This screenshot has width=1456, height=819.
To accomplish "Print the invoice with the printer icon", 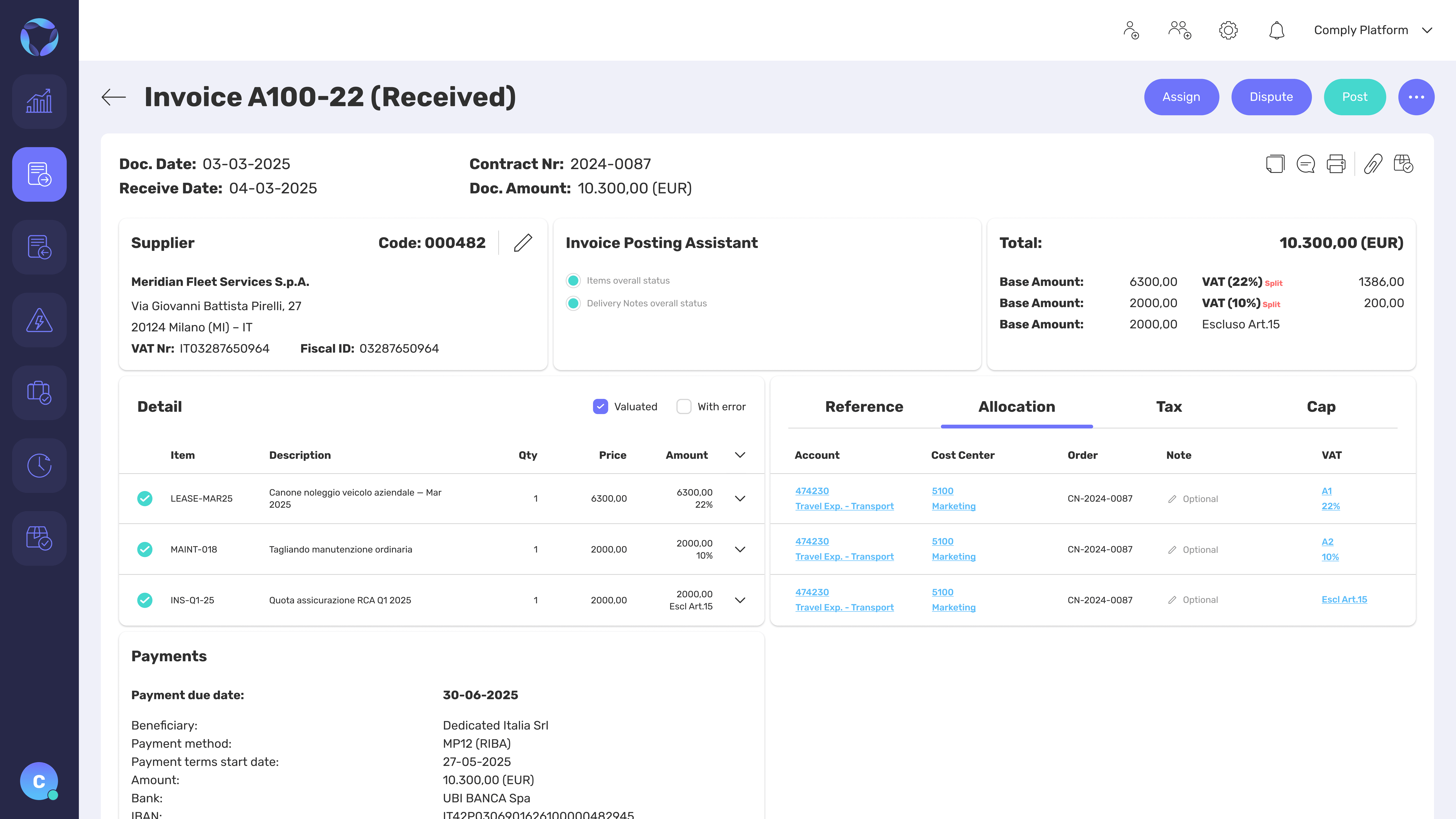I will pos(1336,164).
